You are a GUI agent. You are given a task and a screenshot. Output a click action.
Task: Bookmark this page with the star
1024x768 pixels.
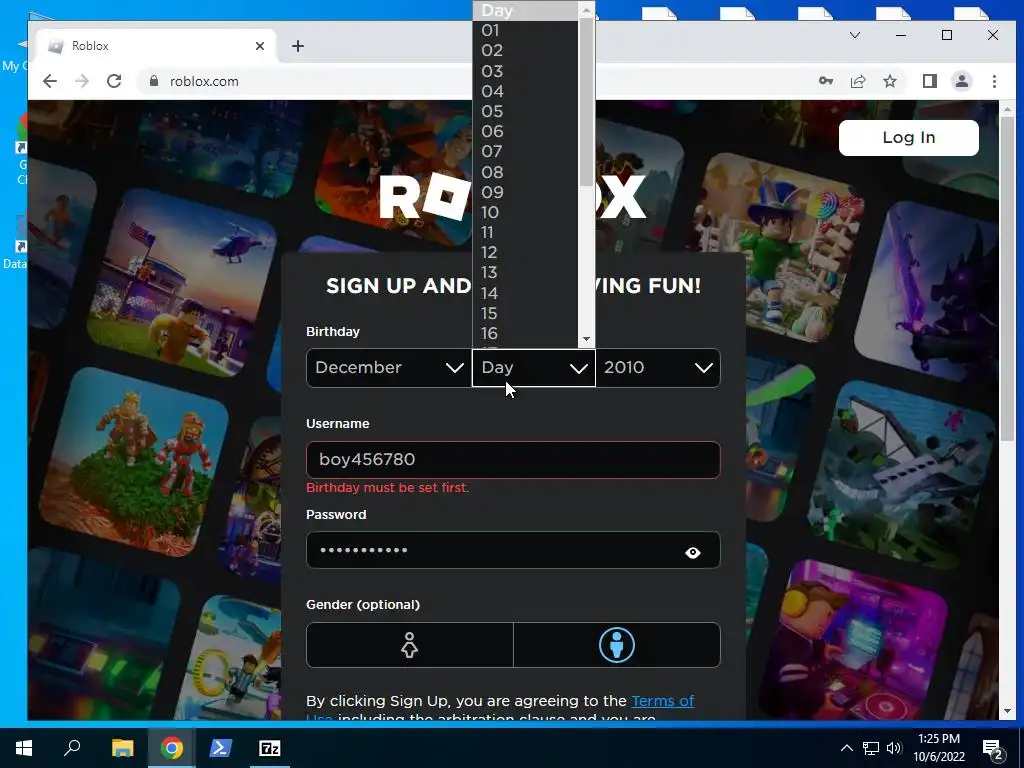[x=889, y=81]
